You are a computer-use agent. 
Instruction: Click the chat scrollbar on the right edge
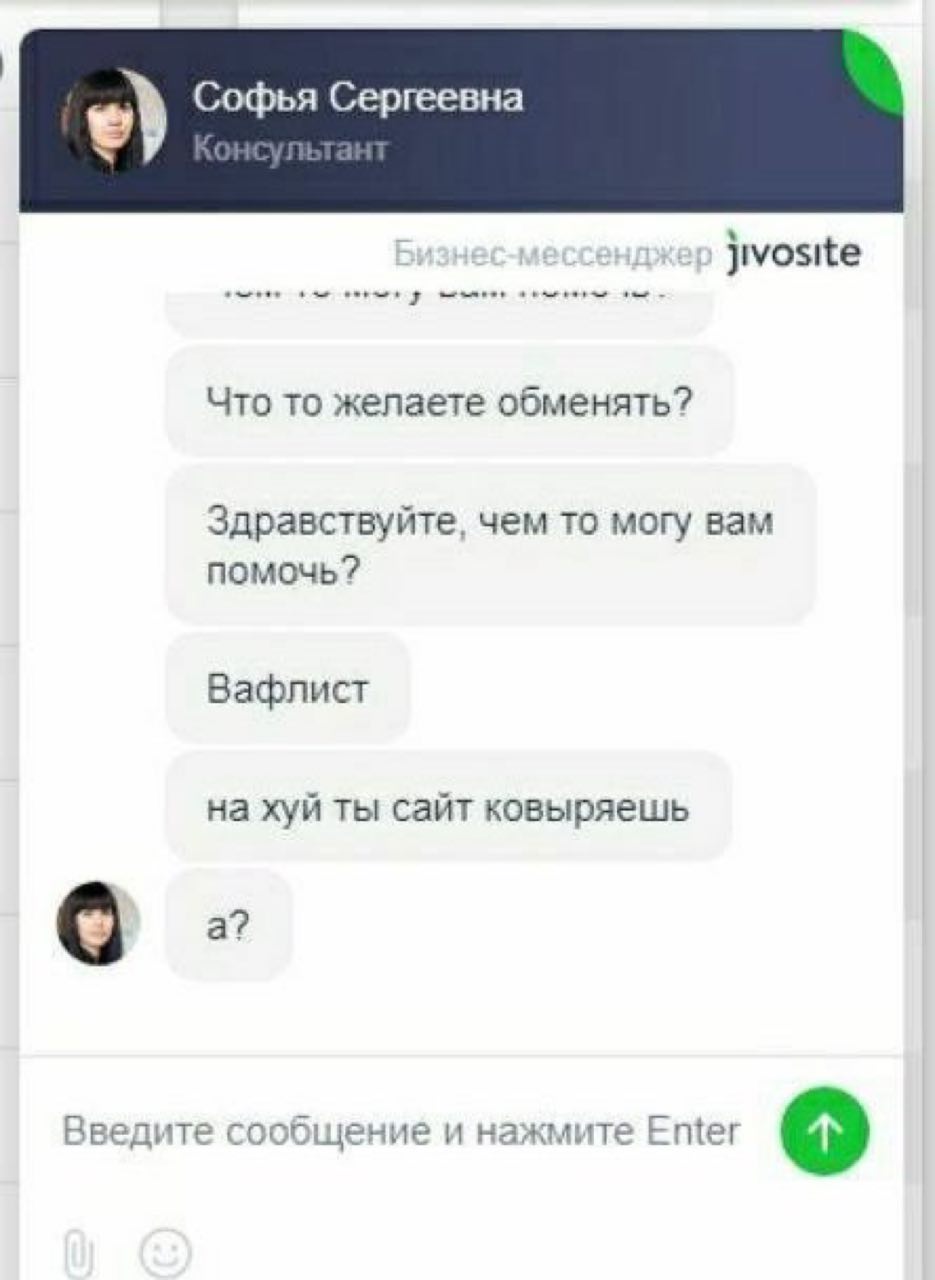(912, 640)
